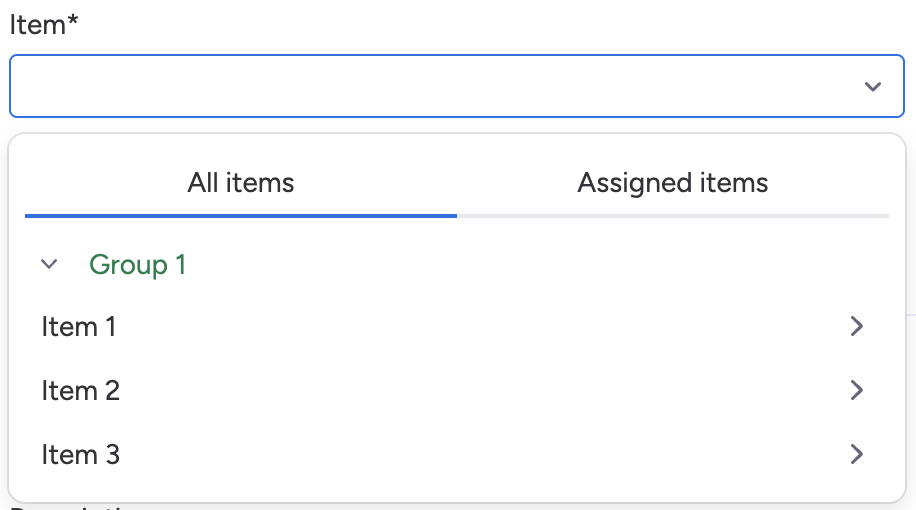Select Item 2 from the list
This screenshot has width=916, height=510.
click(x=81, y=390)
